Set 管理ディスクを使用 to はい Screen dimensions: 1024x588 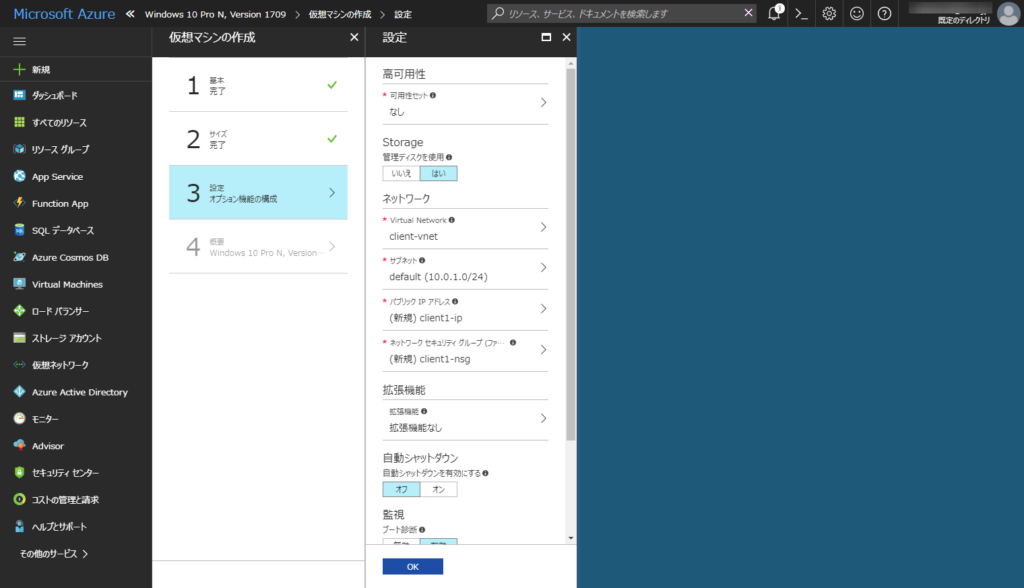coord(438,173)
